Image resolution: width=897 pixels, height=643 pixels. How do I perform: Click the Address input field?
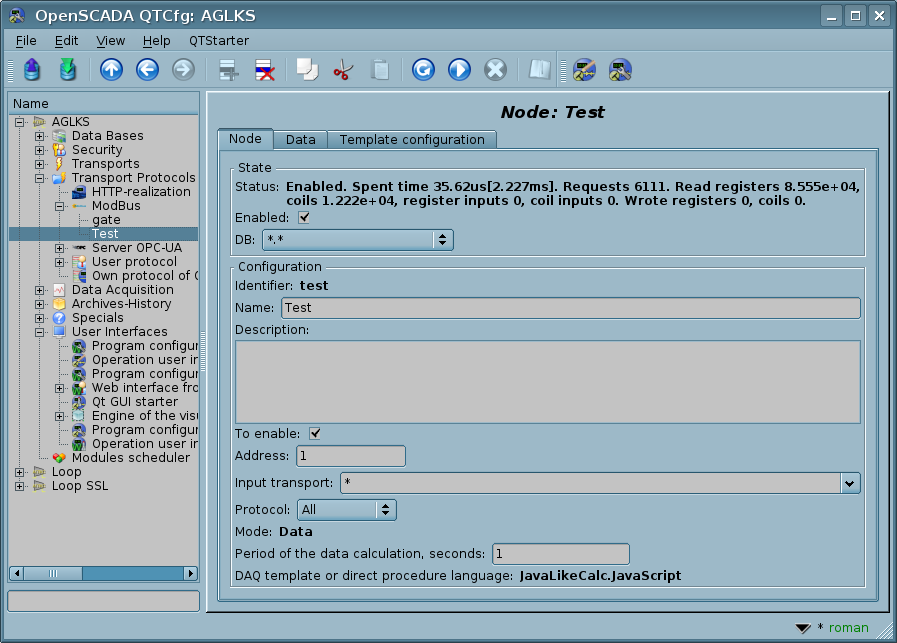point(350,456)
